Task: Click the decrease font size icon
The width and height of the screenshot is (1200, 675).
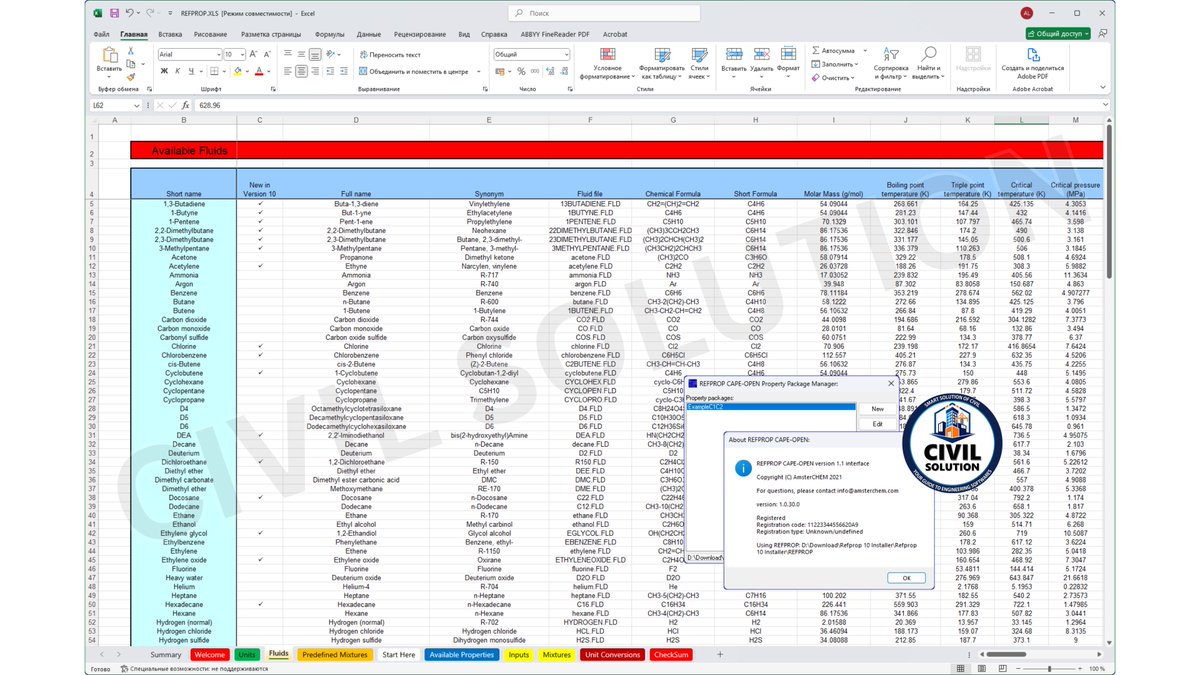Action: (267, 54)
